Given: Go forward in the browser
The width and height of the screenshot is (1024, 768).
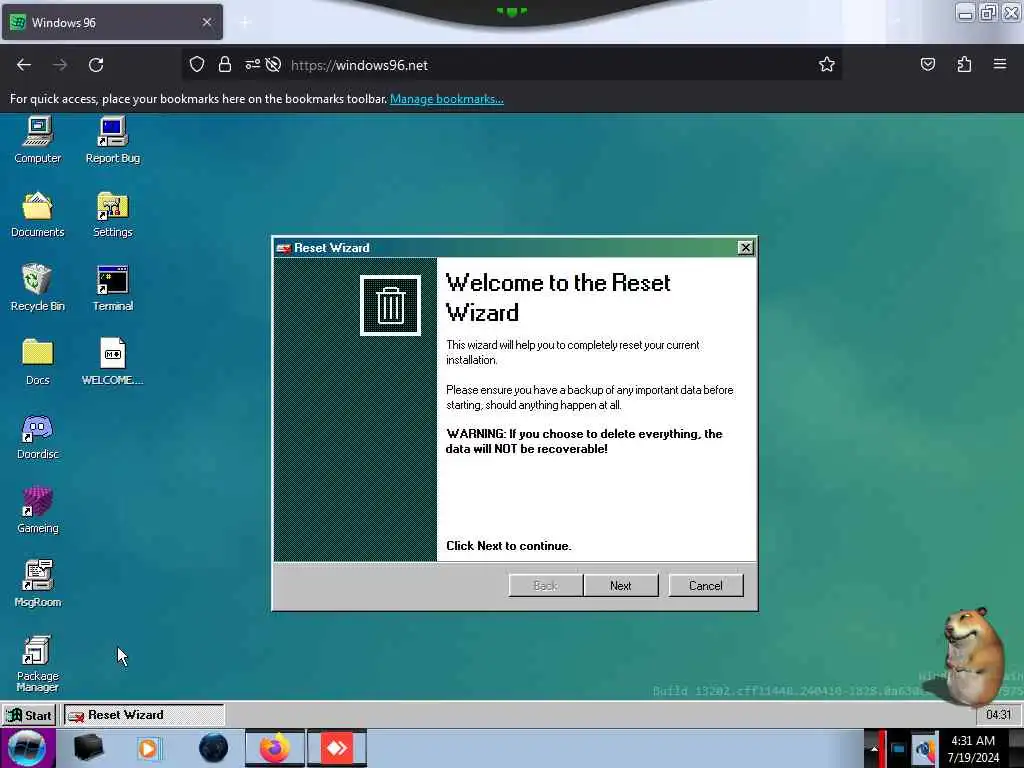Looking at the screenshot, I should pyautogui.click(x=60, y=65).
